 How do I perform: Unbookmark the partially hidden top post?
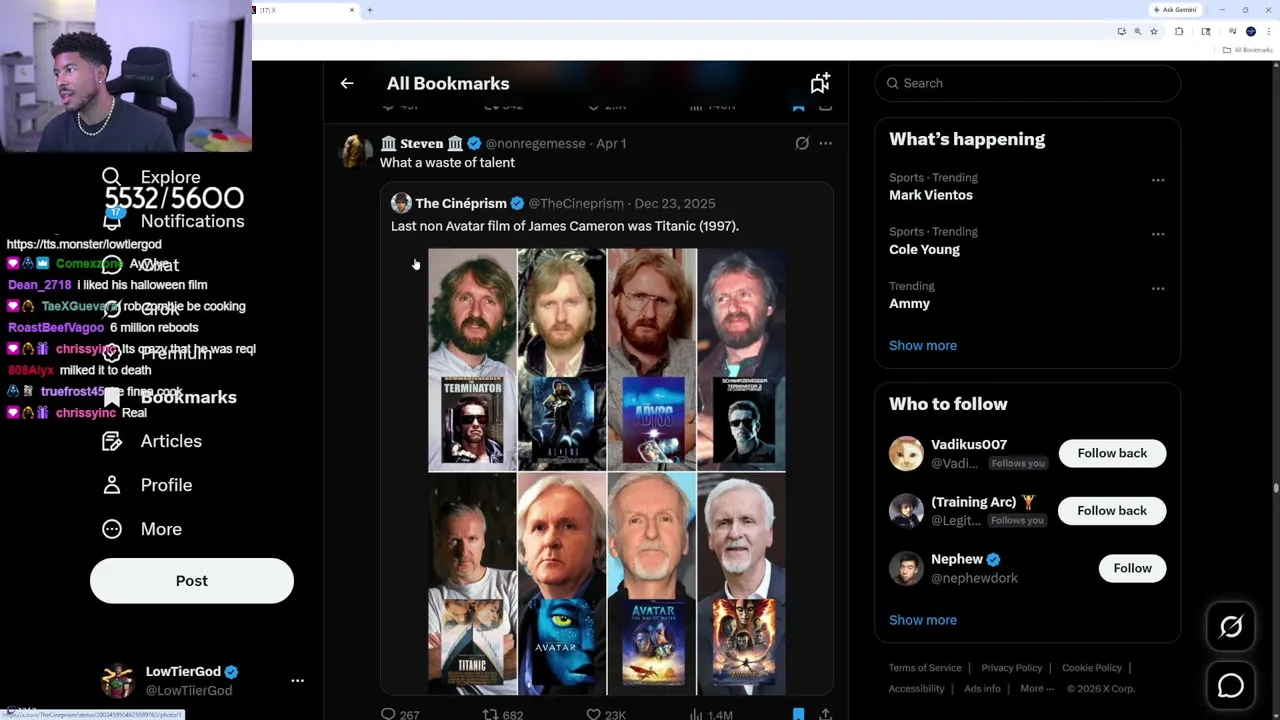[x=798, y=105]
